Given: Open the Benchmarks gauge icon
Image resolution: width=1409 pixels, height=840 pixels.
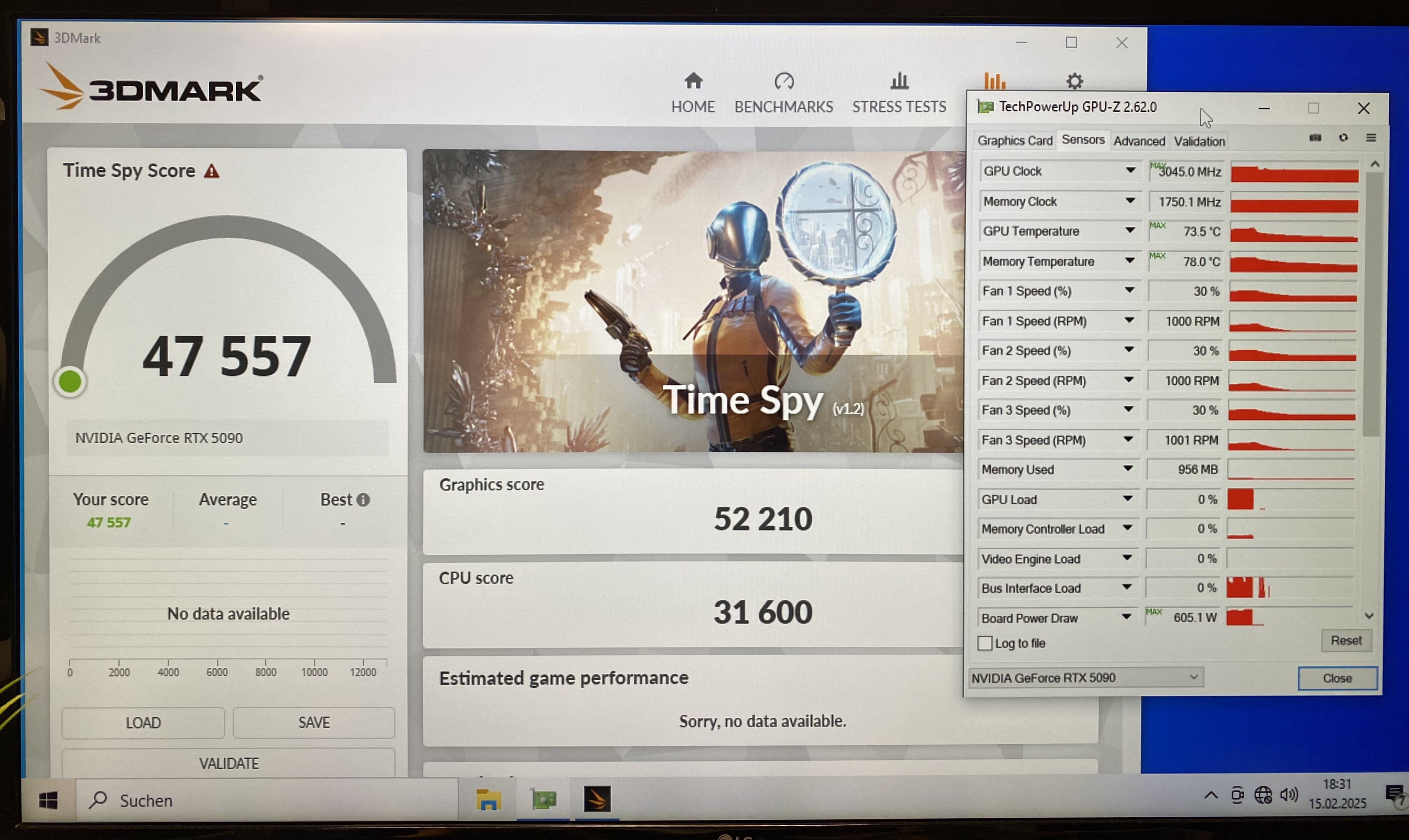Looking at the screenshot, I should click(x=784, y=81).
